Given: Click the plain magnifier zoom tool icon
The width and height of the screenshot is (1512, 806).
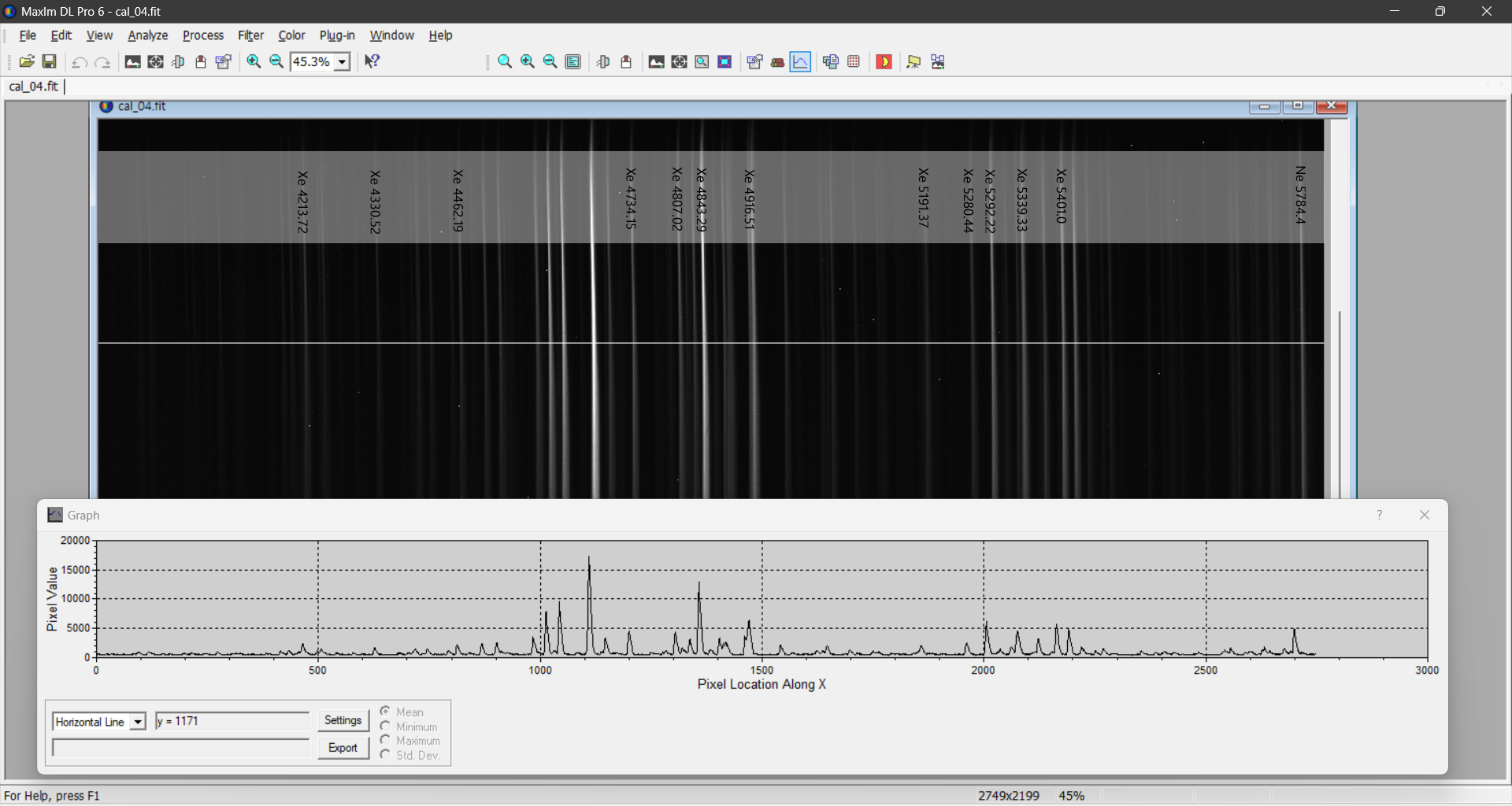Looking at the screenshot, I should pyautogui.click(x=505, y=61).
